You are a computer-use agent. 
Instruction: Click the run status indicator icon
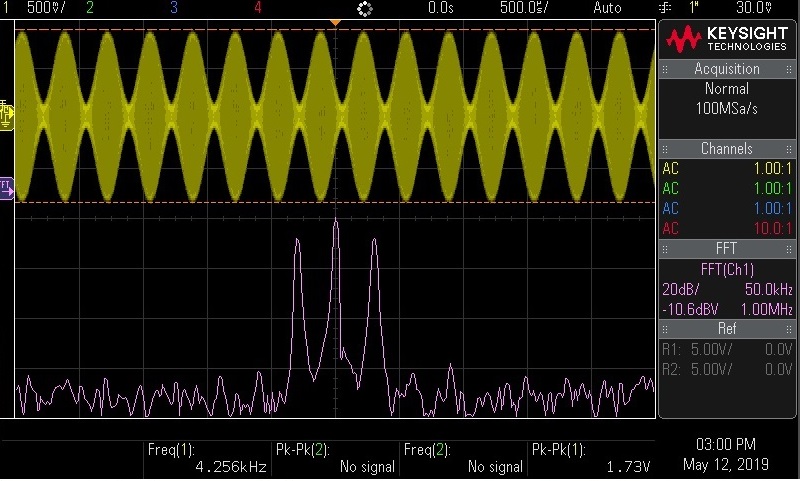point(365,9)
